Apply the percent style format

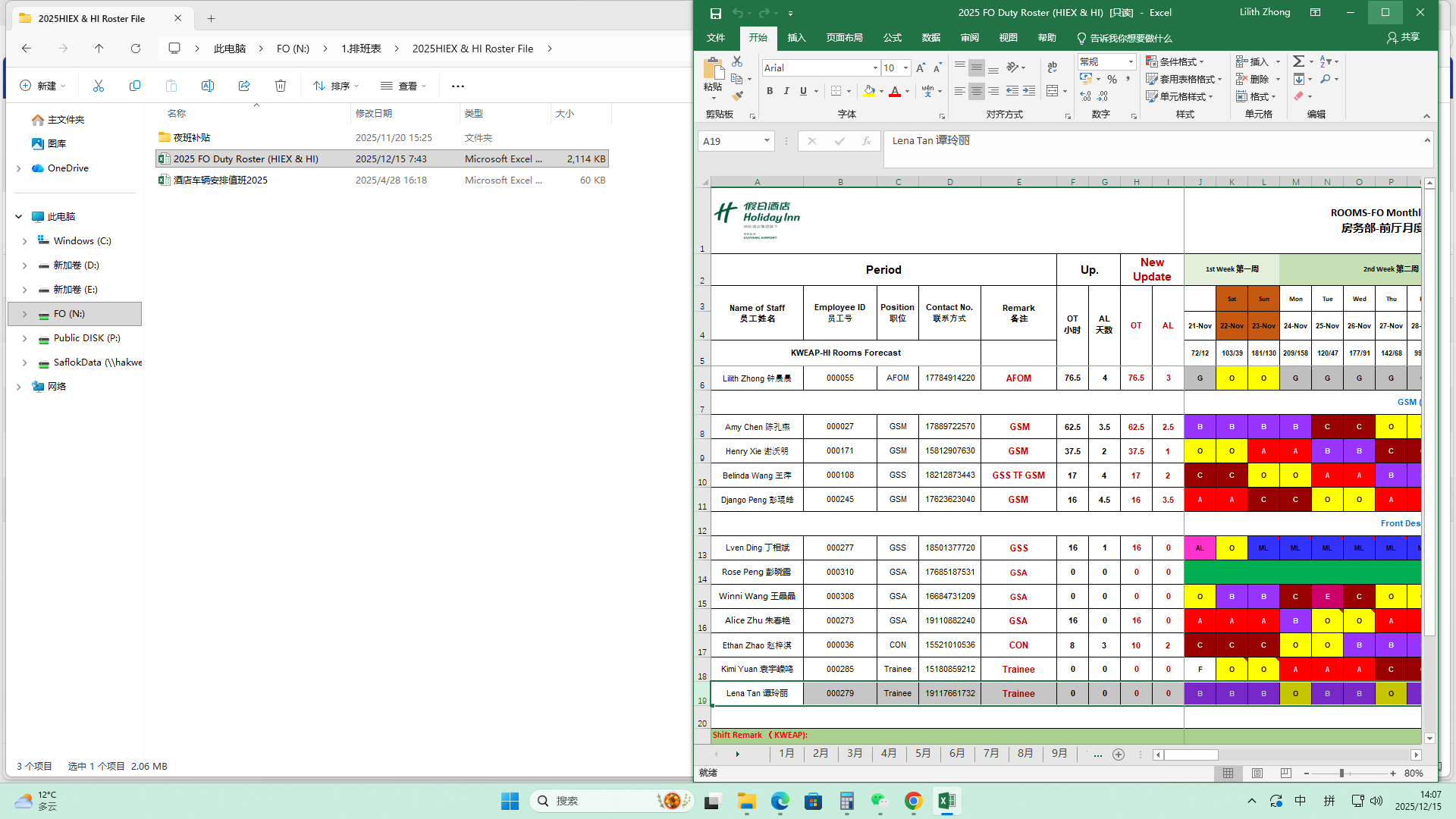[x=1112, y=79]
